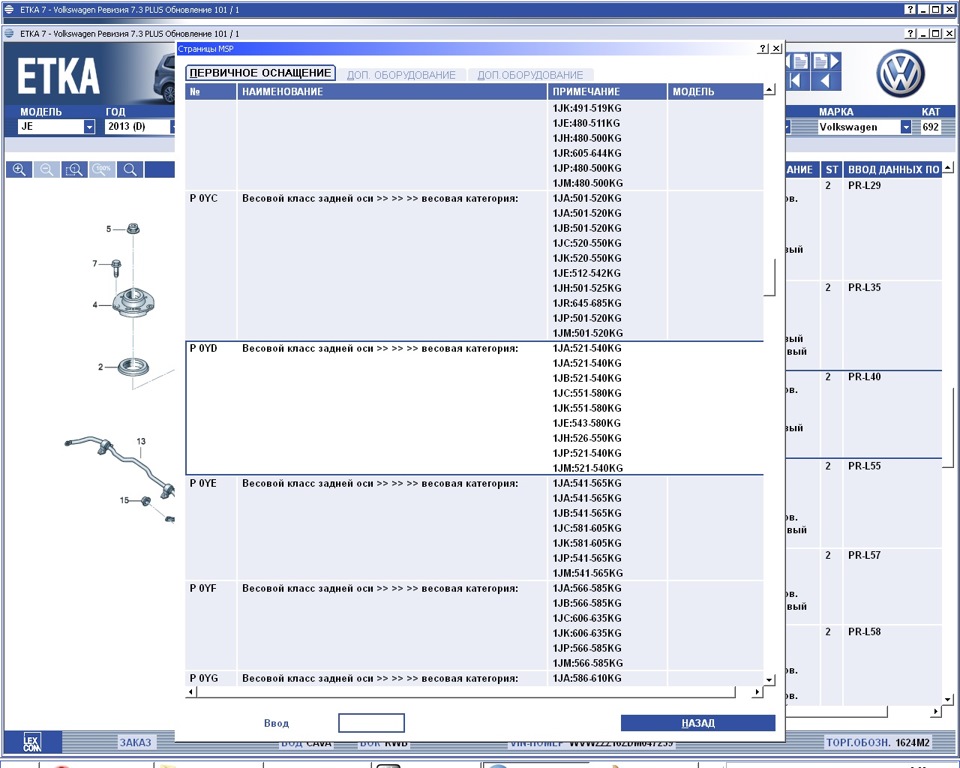Select the second ДОП.ОБОРУДОВАНИЕ tab
The width and height of the screenshot is (960, 768).
pos(530,75)
